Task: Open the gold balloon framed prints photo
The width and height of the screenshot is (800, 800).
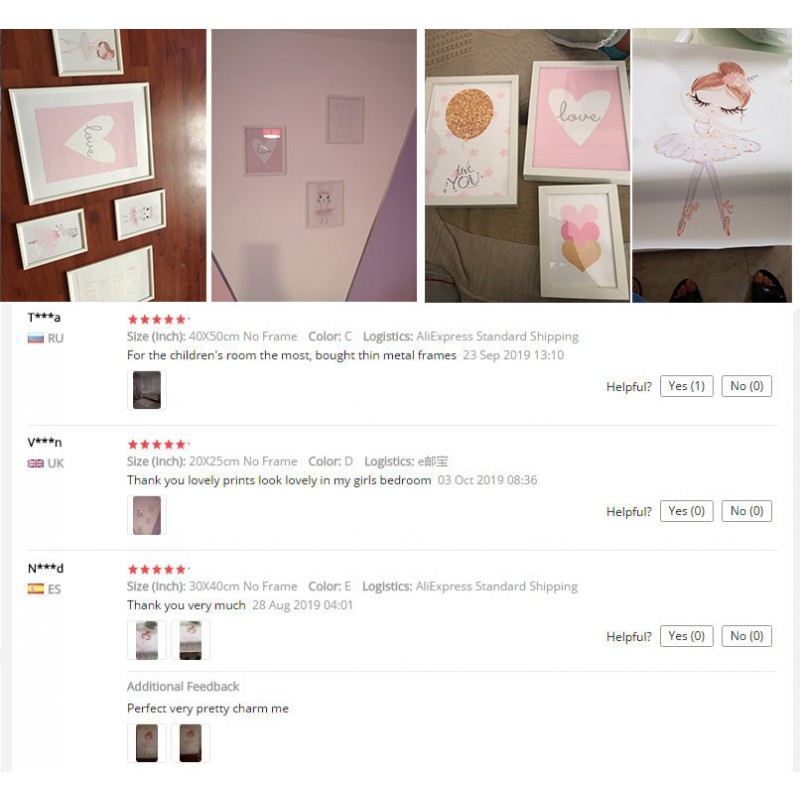Action: [528, 165]
